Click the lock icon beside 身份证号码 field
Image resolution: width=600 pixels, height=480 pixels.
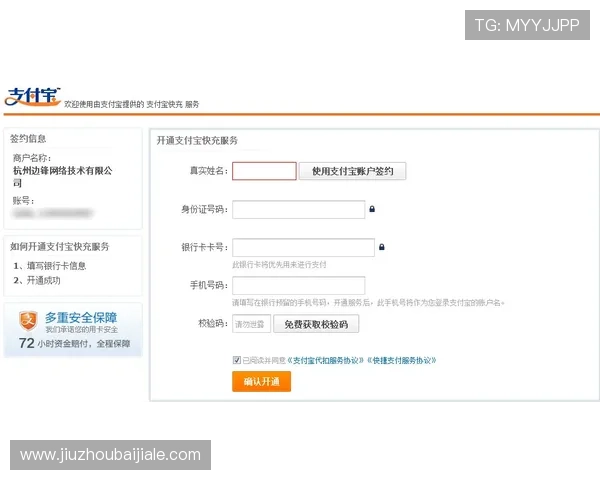(x=372, y=209)
